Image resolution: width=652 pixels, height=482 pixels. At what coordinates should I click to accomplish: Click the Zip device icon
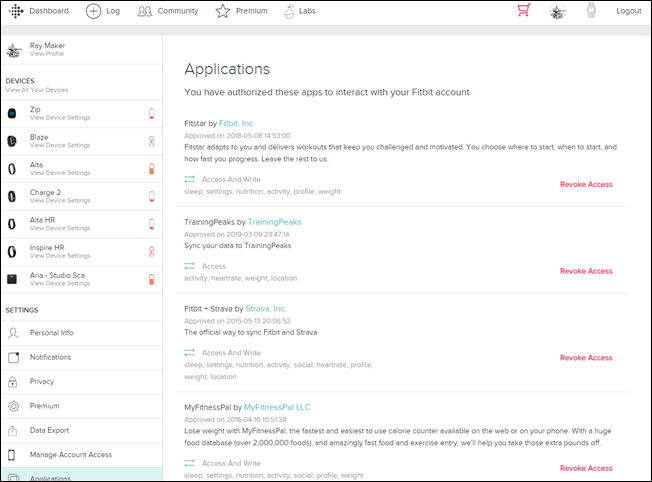click(x=12, y=113)
